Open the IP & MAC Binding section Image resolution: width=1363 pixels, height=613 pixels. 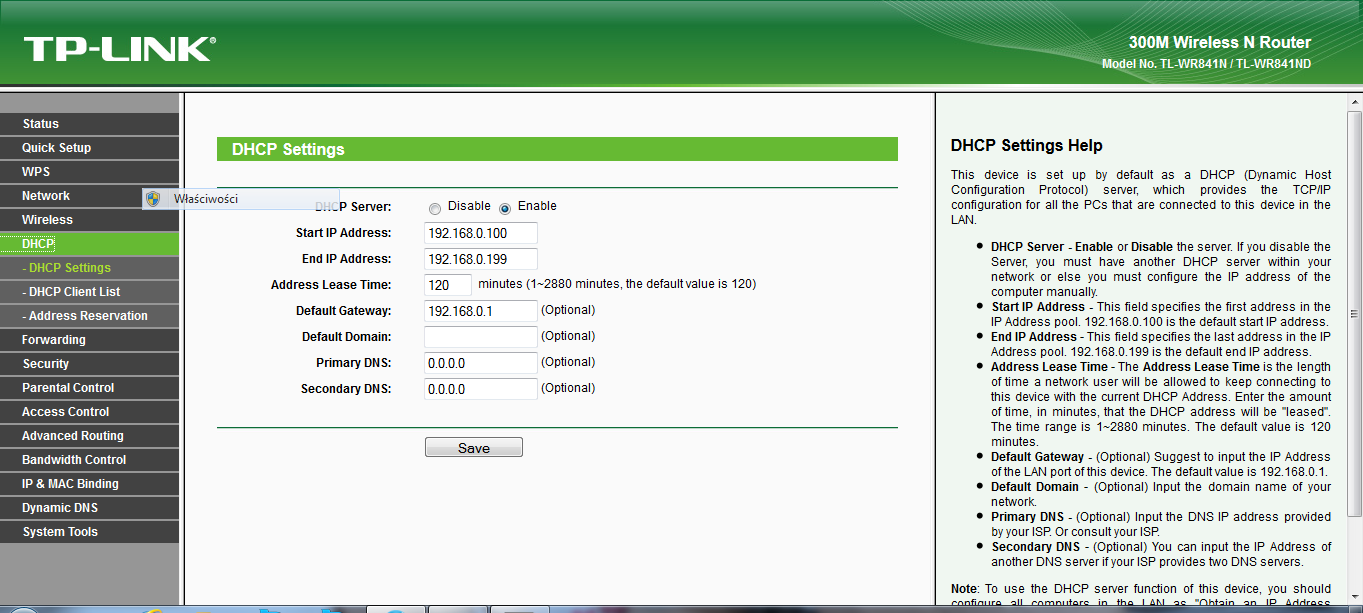click(x=70, y=484)
